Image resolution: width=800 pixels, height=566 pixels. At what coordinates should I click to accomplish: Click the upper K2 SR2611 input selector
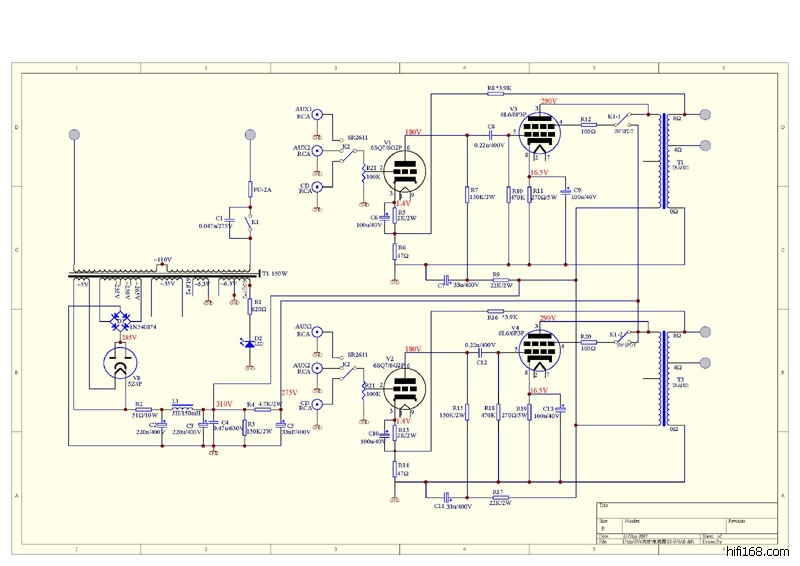(x=347, y=152)
